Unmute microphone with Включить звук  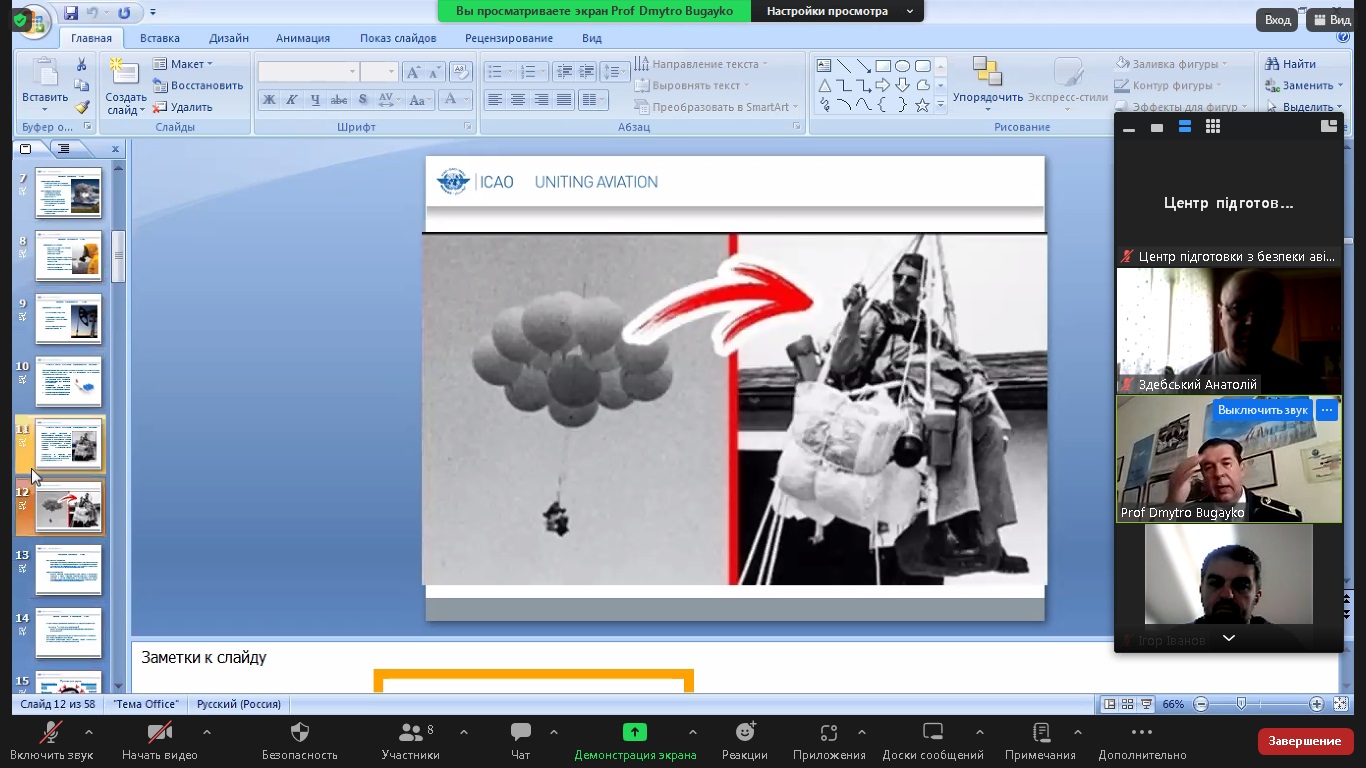[x=51, y=740]
